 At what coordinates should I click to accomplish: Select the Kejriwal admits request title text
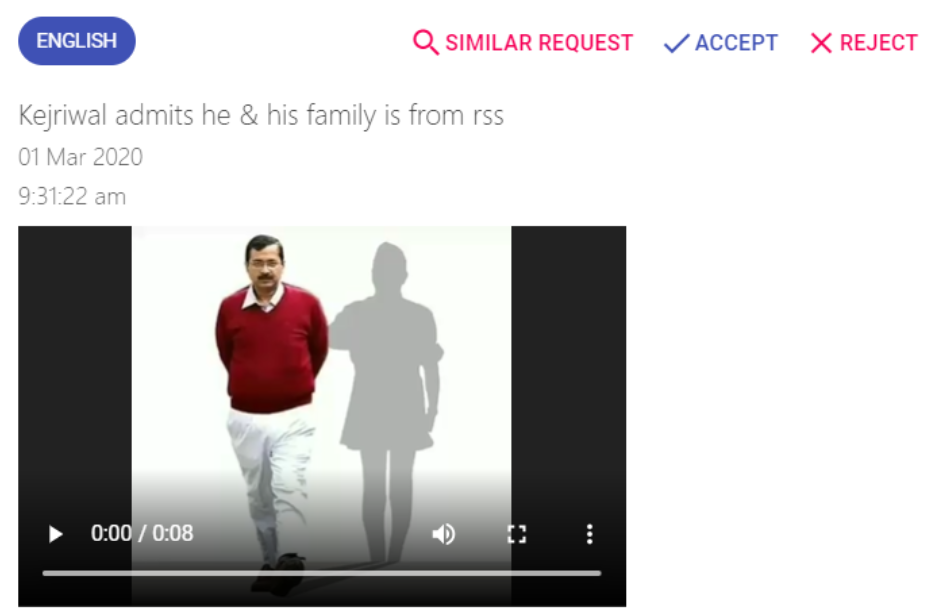click(x=261, y=115)
